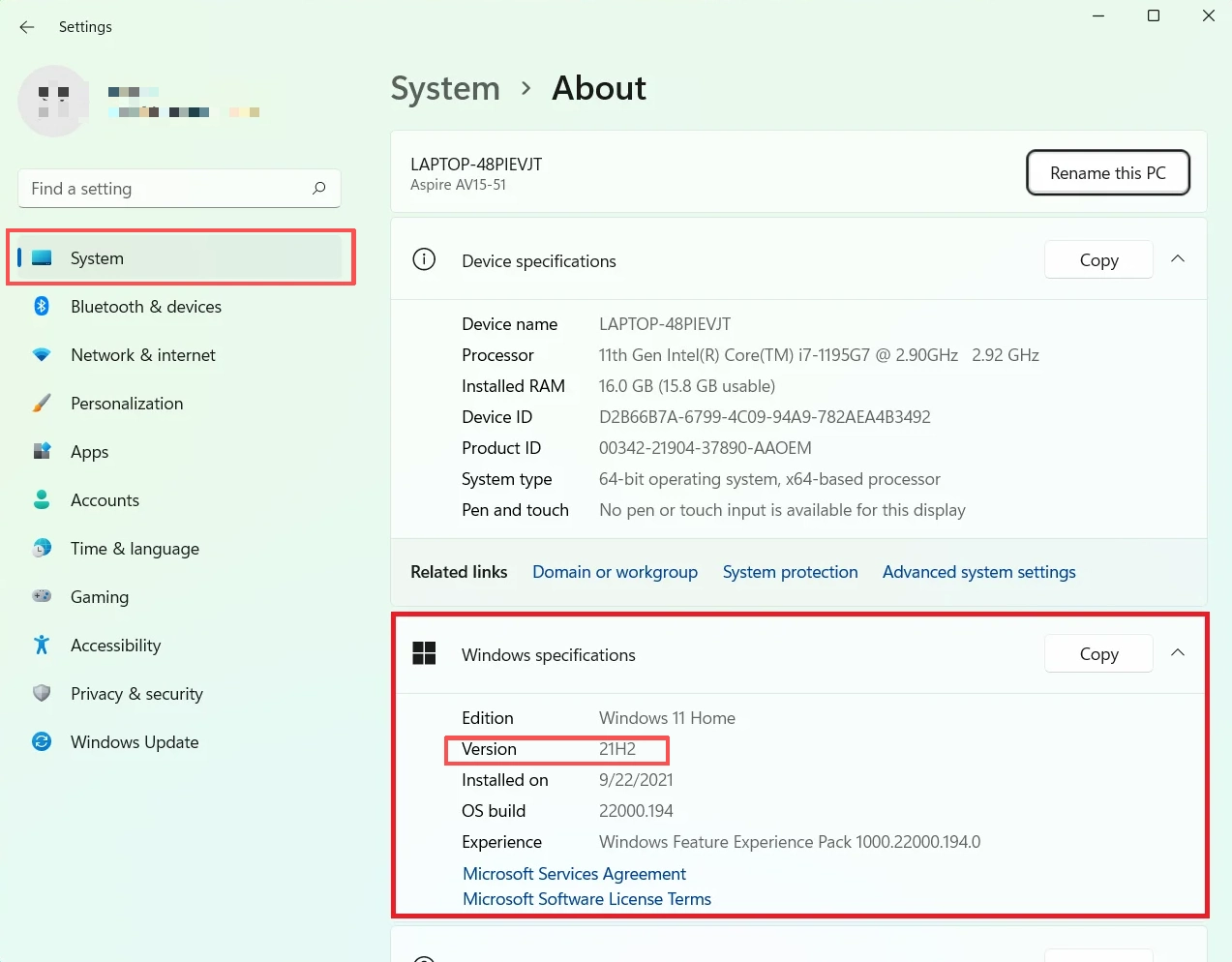Click Rename this PC button
Image resolution: width=1232 pixels, height=962 pixels.
pos(1108,172)
